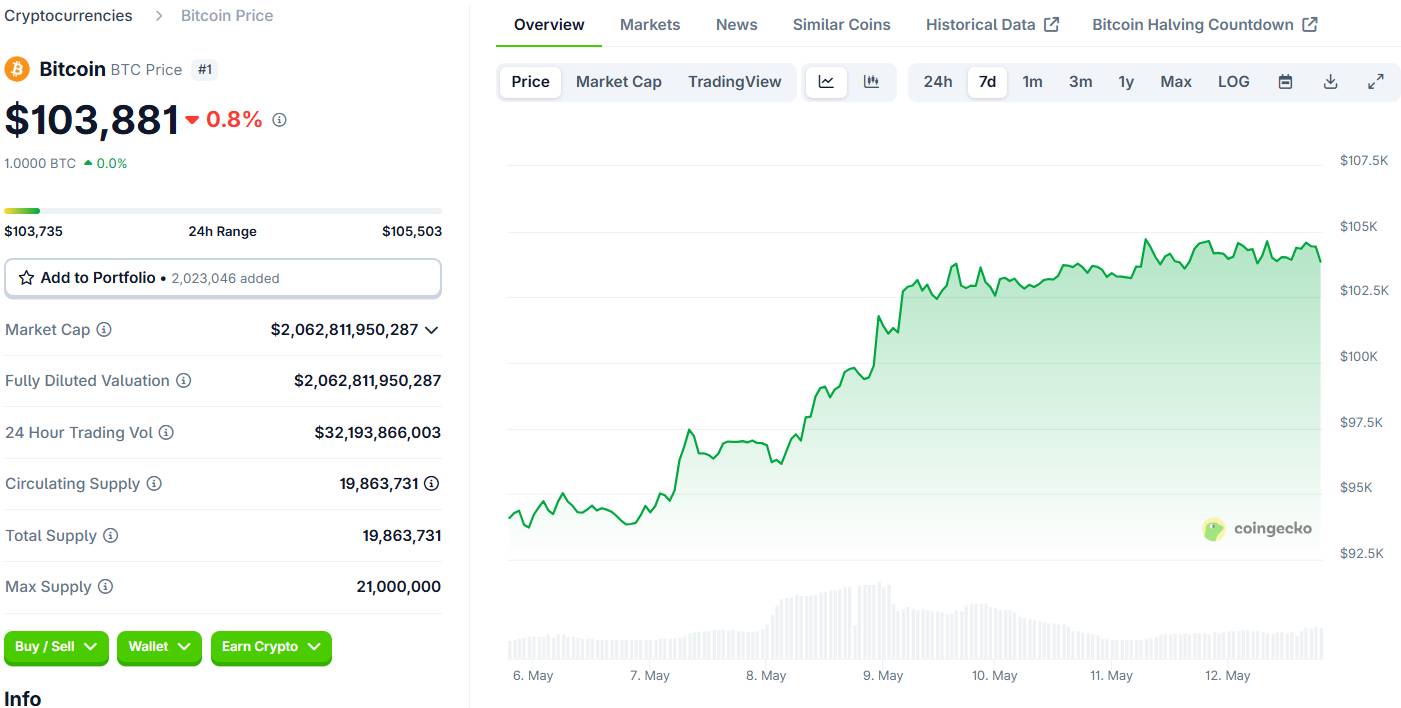Expand the Market Cap value chevron
The width and height of the screenshot is (1401, 708).
pyautogui.click(x=431, y=330)
